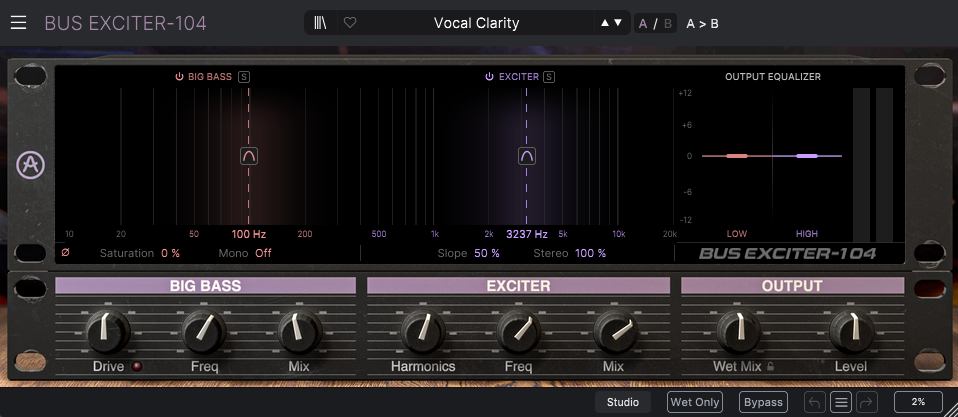
Task: Copy settings with A > B button
Action: click(x=703, y=24)
